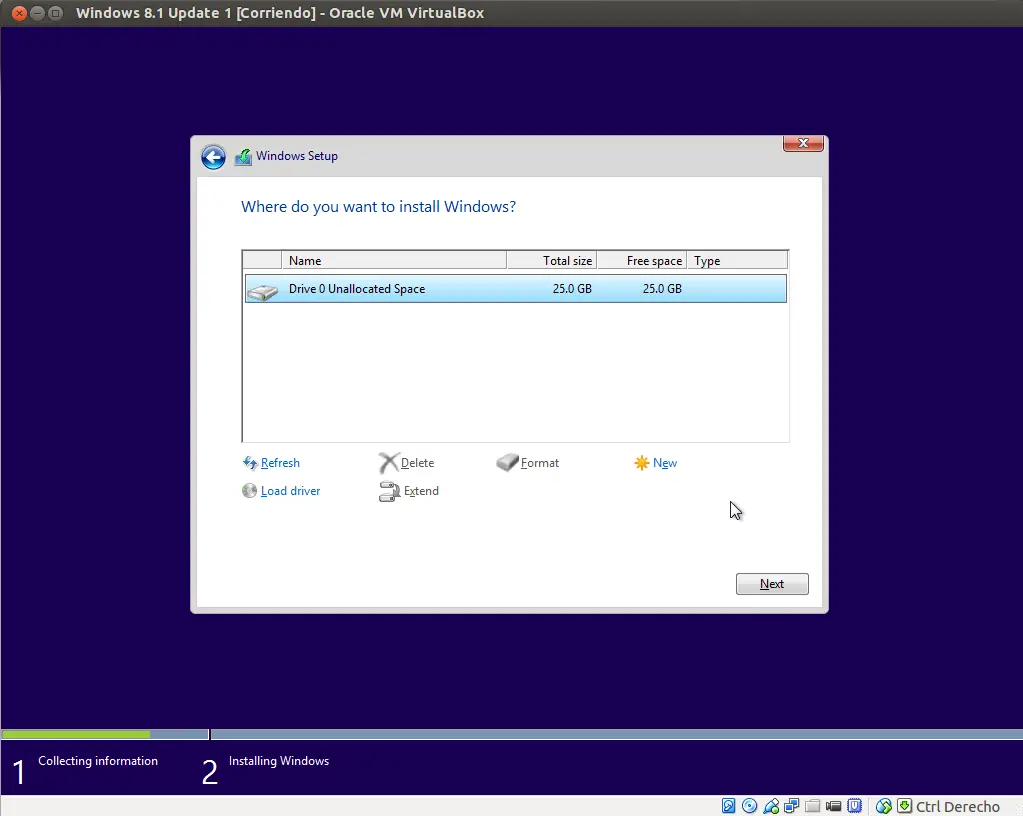
Task: Click the Extend option
Action: pos(421,491)
